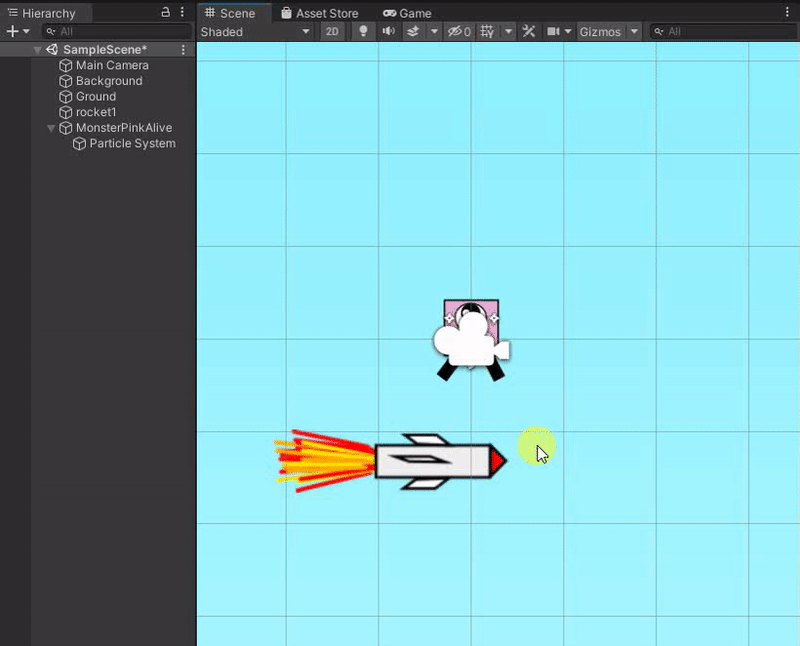Viewport: 800px width, 646px height.
Task: Click the Scene view search field
Action: [x=725, y=32]
